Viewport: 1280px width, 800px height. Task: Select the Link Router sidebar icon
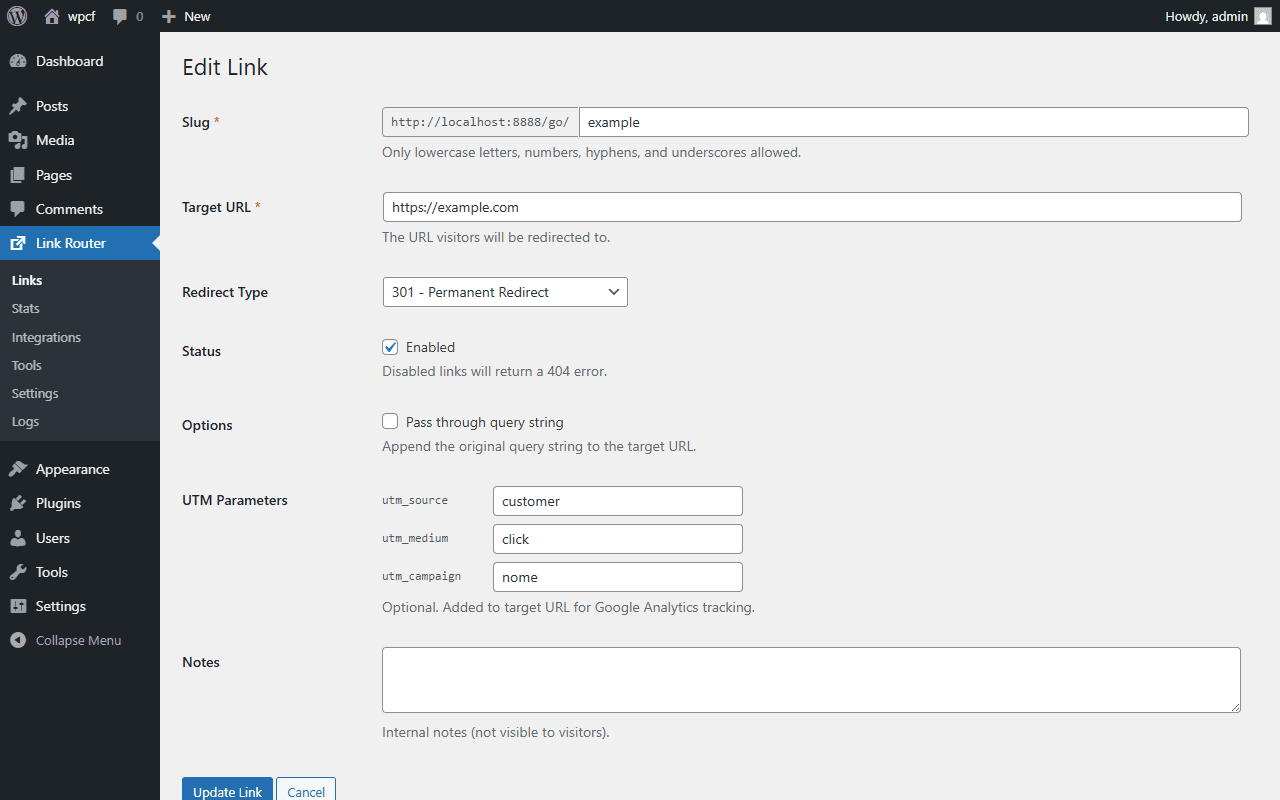20,242
